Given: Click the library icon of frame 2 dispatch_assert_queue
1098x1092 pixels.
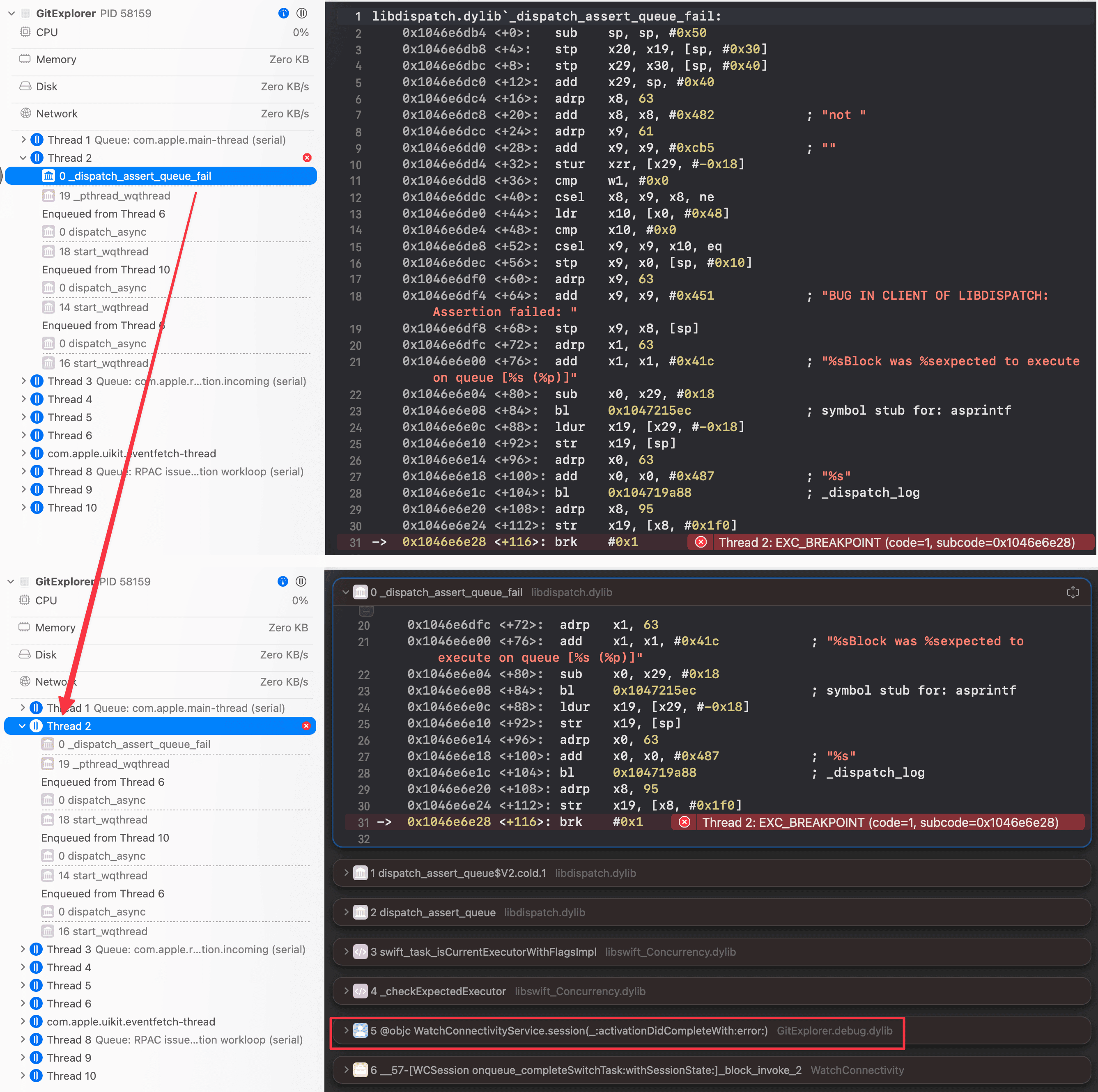Looking at the screenshot, I should (361, 913).
